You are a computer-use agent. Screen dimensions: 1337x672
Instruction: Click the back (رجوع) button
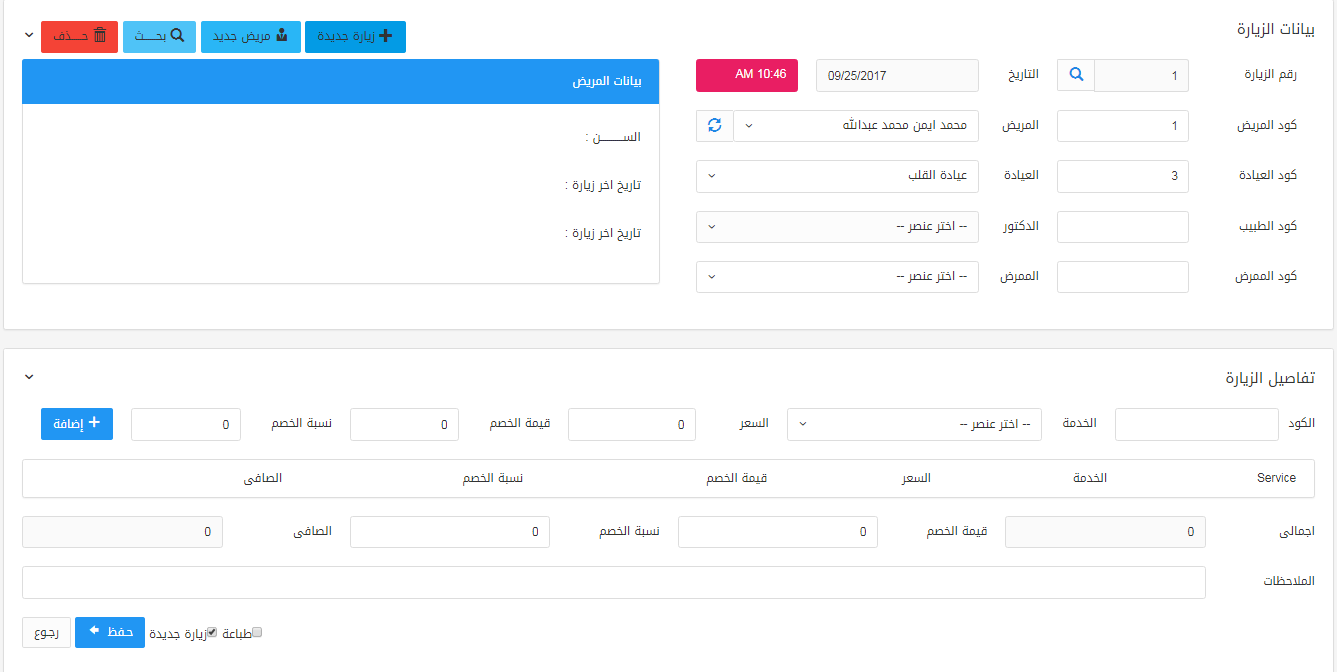coord(47,633)
